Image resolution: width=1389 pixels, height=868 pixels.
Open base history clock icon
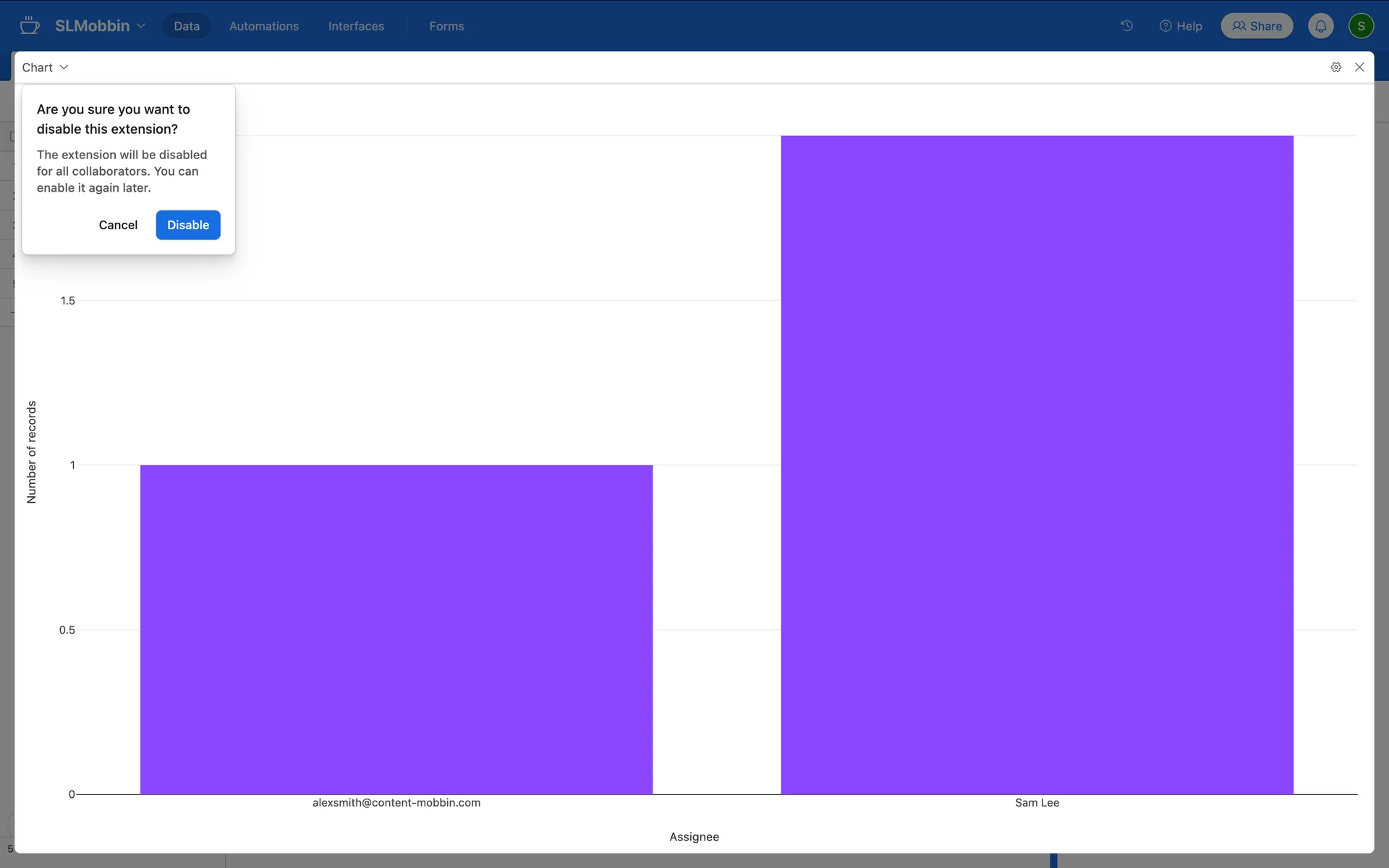[x=1126, y=26]
